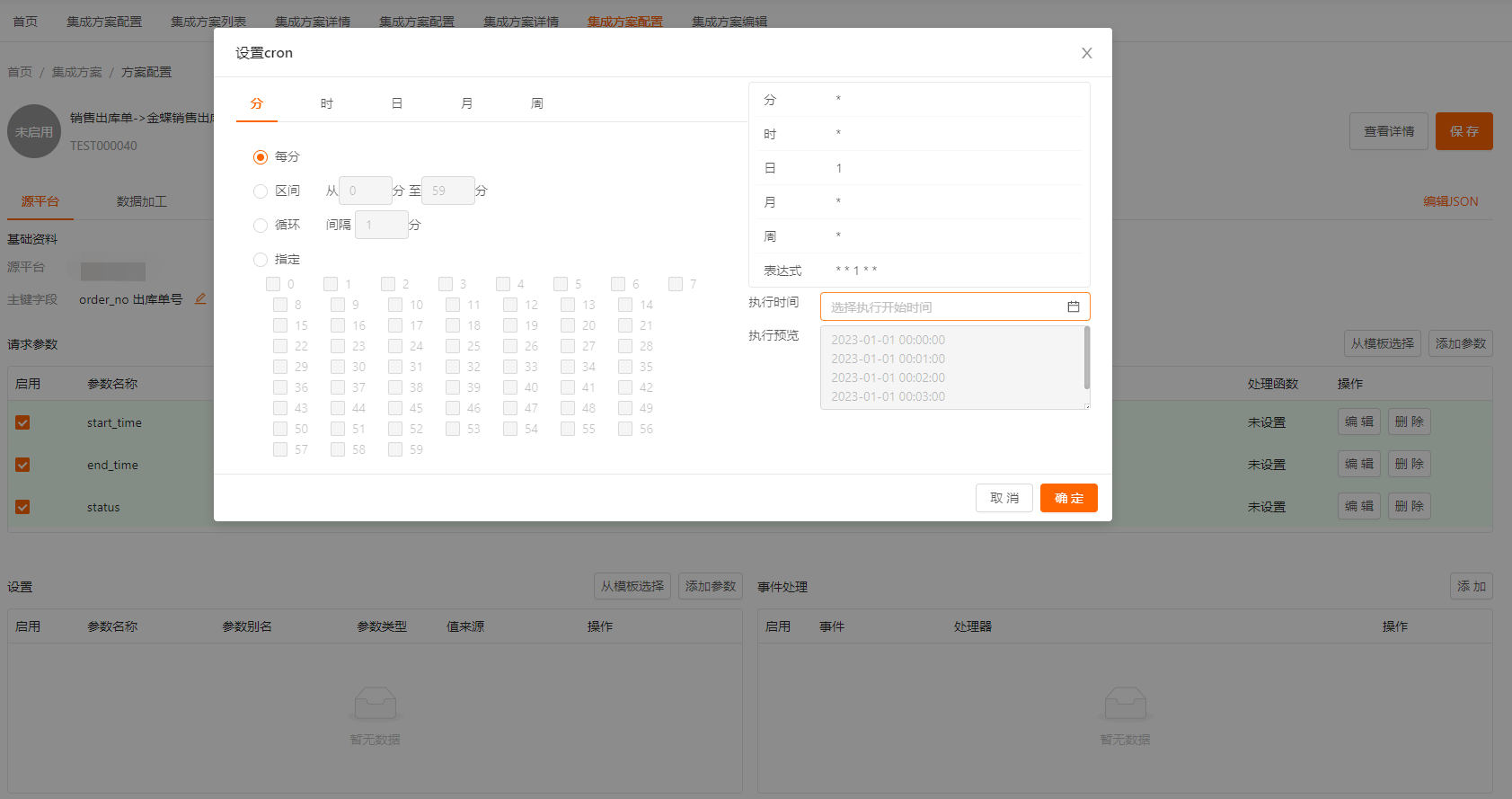The width and height of the screenshot is (1512, 799).
Task: Check the minute 0 checkbox
Action: pos(273,284)
